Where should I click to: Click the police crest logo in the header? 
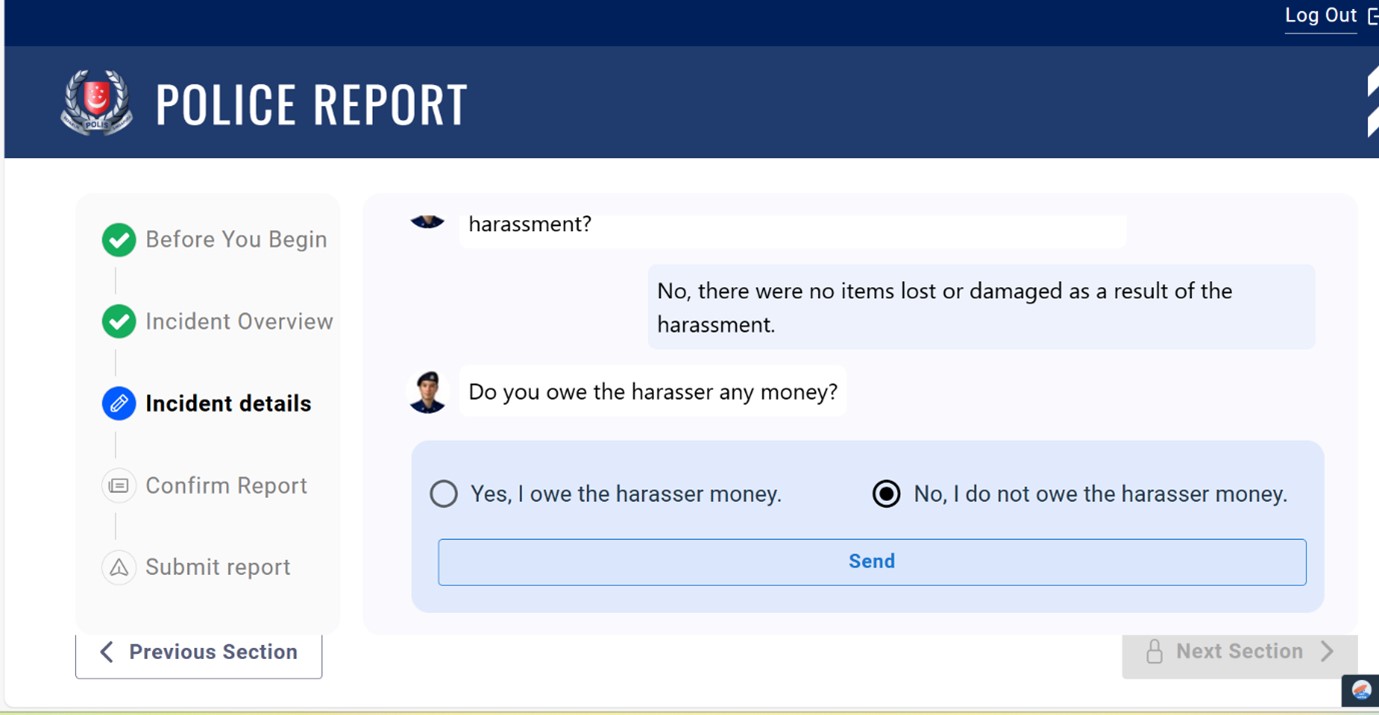click(96, 102)
